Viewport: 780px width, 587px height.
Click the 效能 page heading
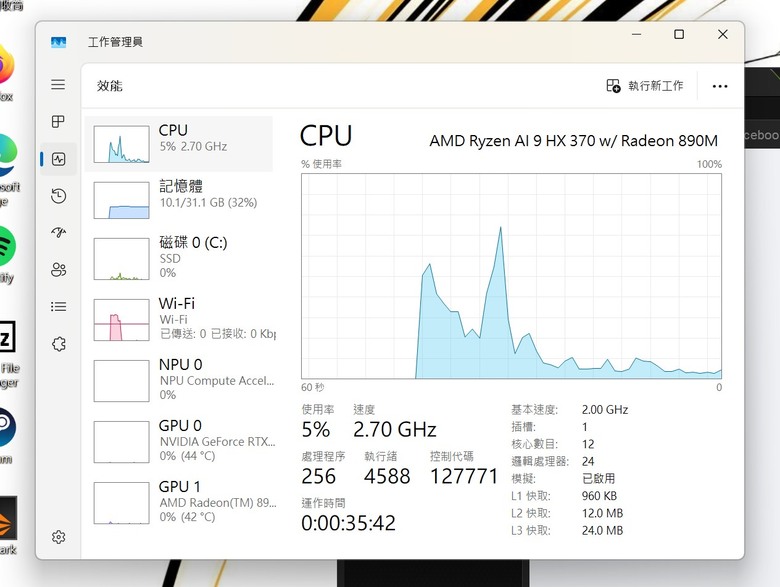pos(109,86)
